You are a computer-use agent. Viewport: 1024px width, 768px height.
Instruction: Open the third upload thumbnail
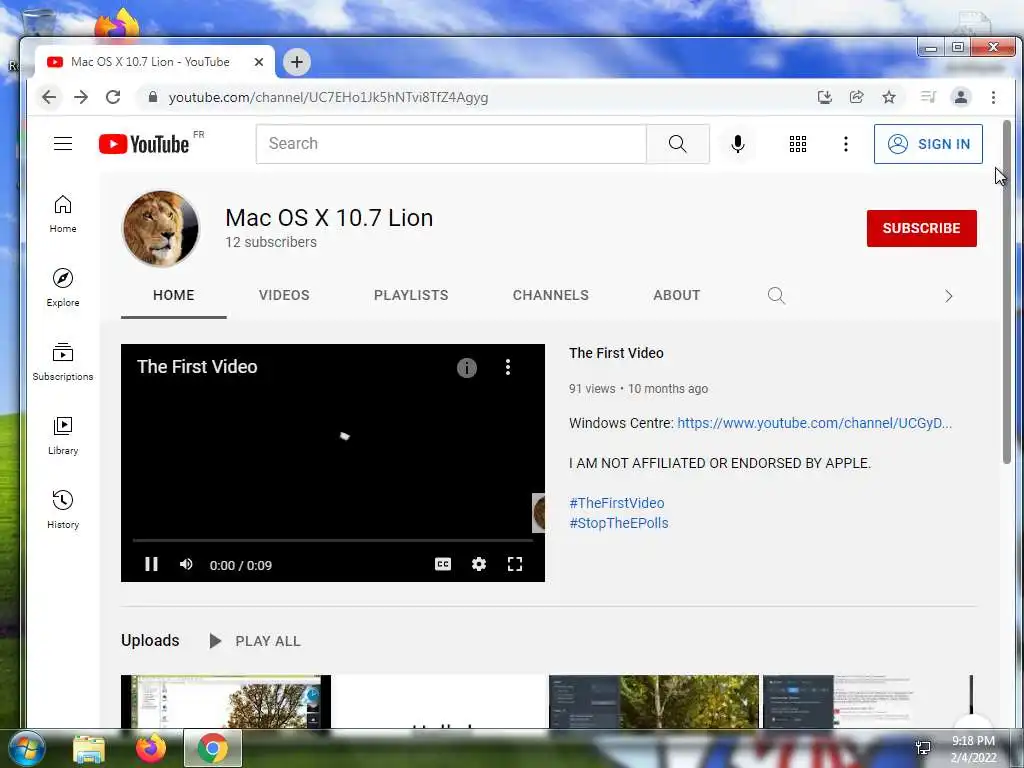[654, 701]
